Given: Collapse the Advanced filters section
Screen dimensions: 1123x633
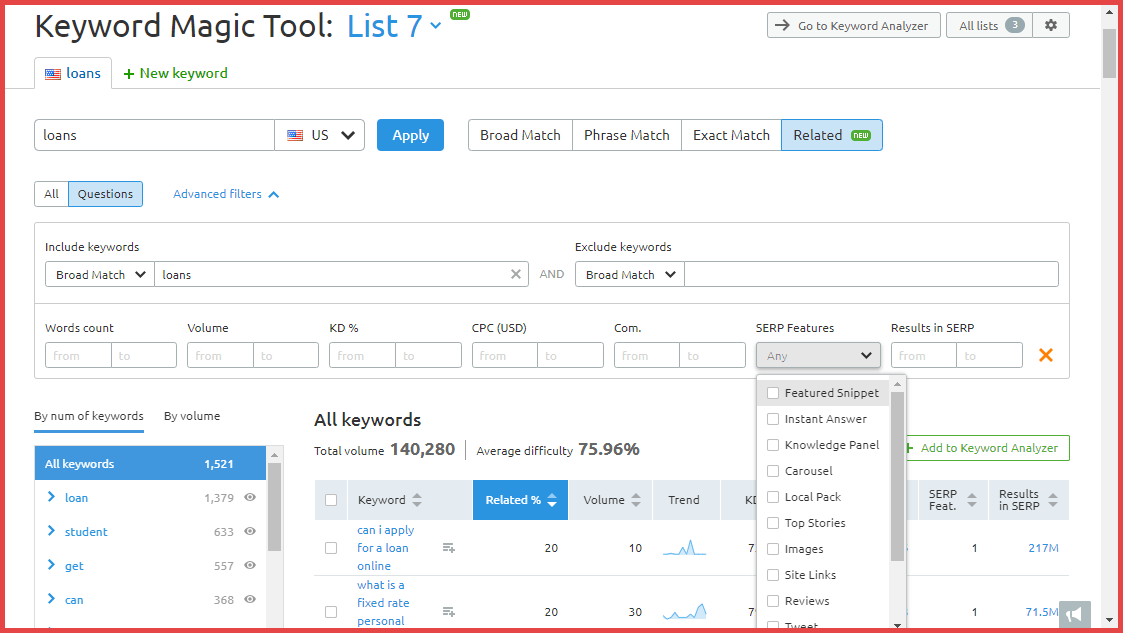Looking at the screenshot, I should point(226,194).
